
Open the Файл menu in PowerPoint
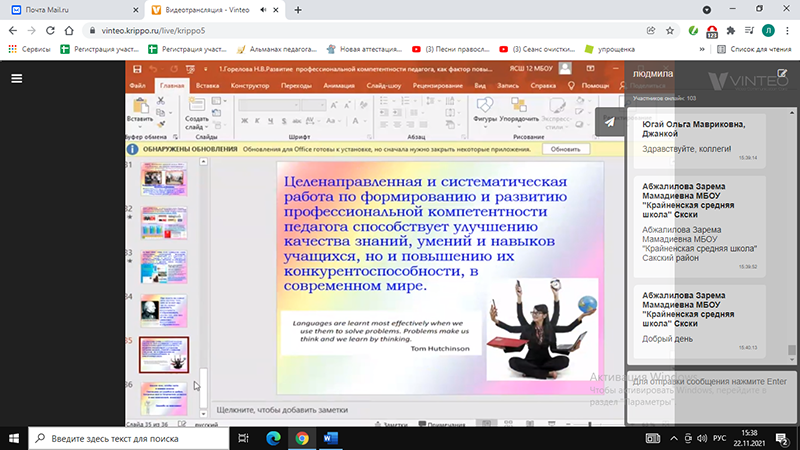pos(137,86)
